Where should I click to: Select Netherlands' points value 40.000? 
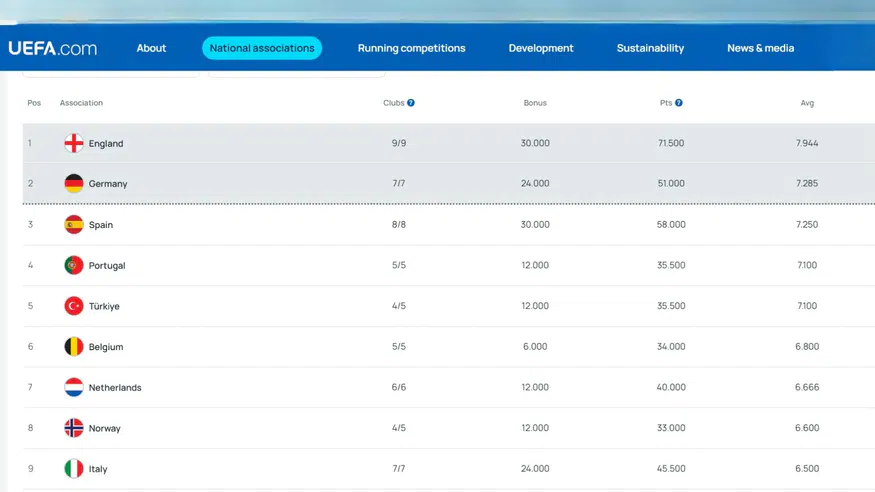pos(671,387)
